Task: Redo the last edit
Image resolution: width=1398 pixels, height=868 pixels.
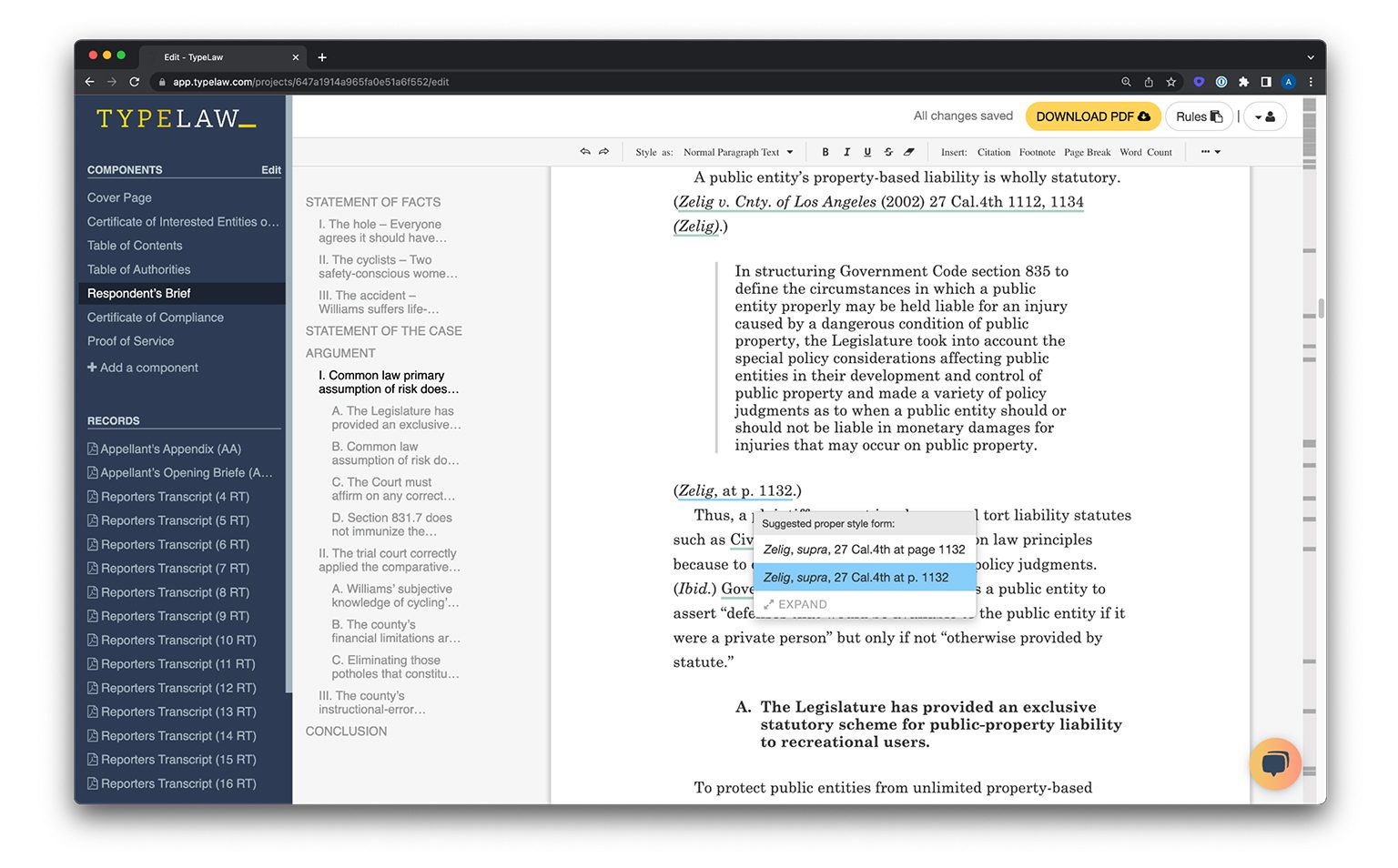Action: tap(603, 152)
